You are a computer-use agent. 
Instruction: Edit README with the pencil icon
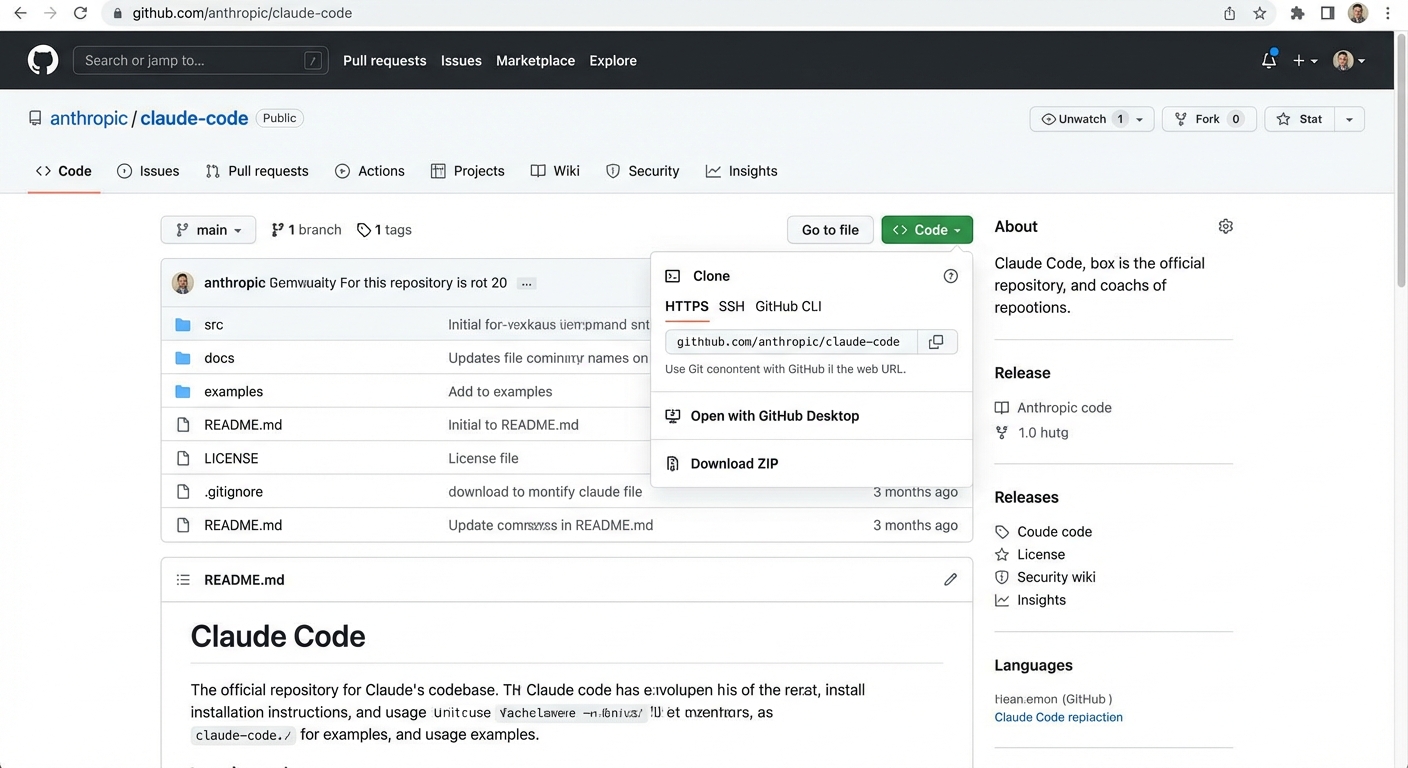point(951,580)
